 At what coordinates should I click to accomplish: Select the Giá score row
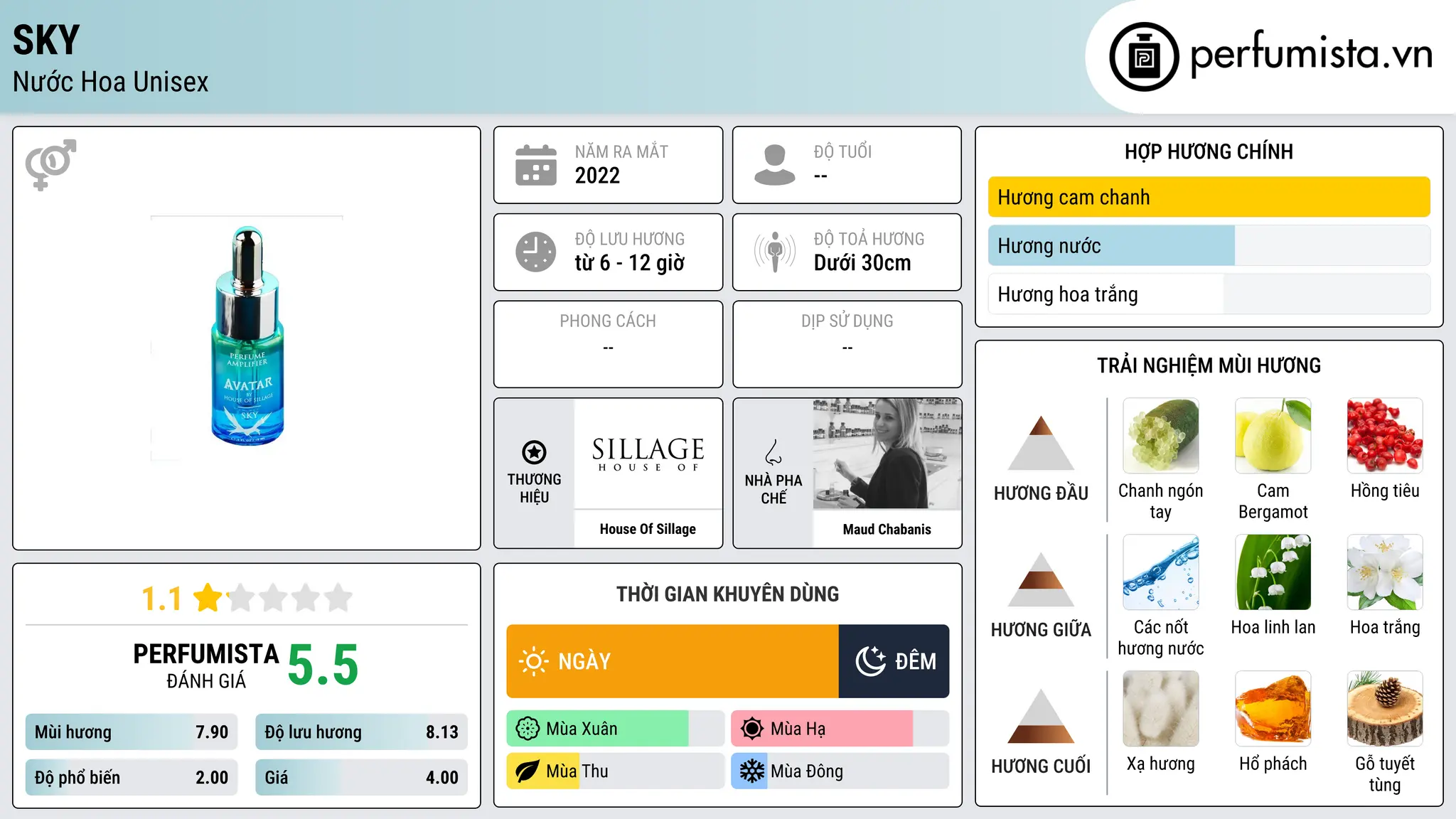[361, 778]
